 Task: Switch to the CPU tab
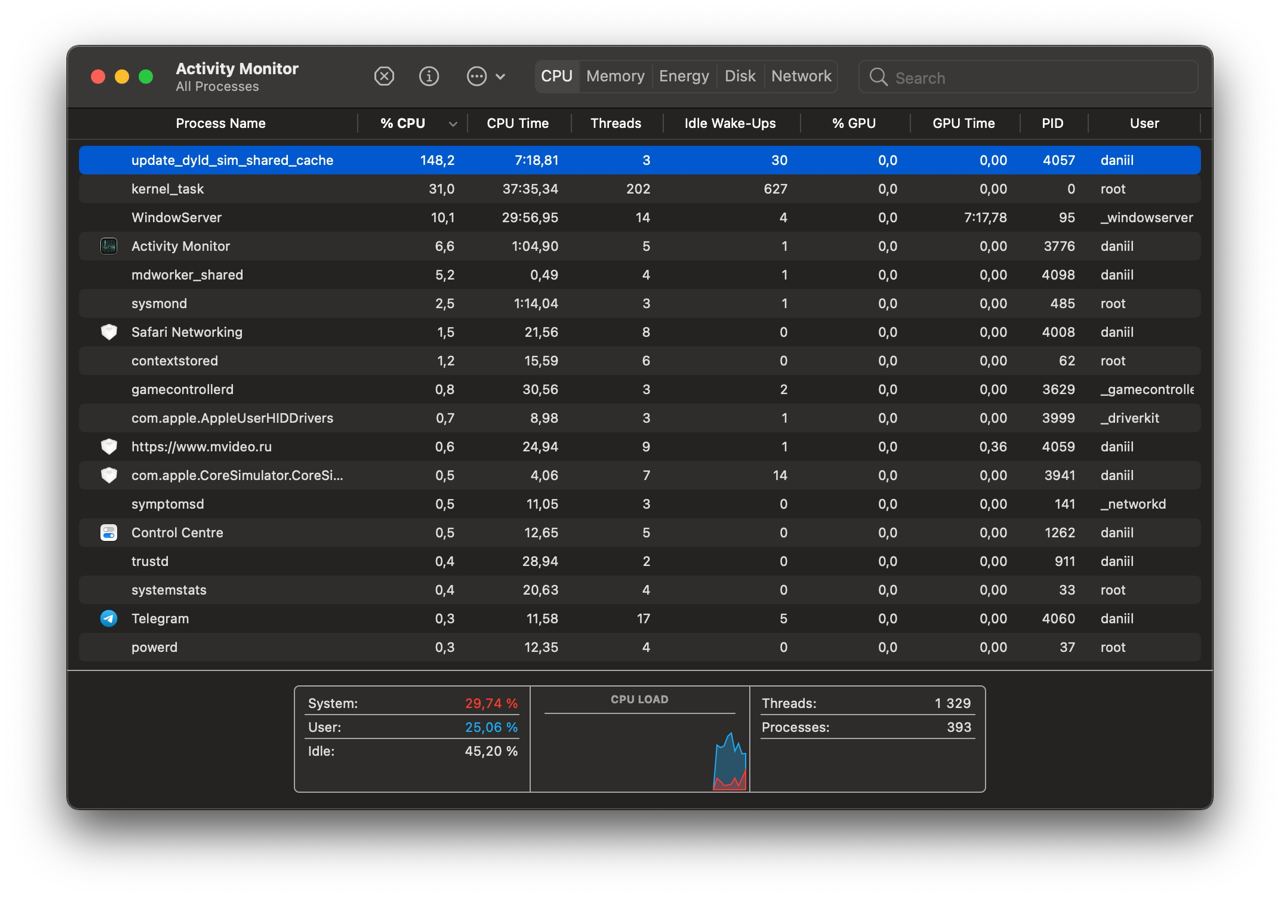(556, 76)
